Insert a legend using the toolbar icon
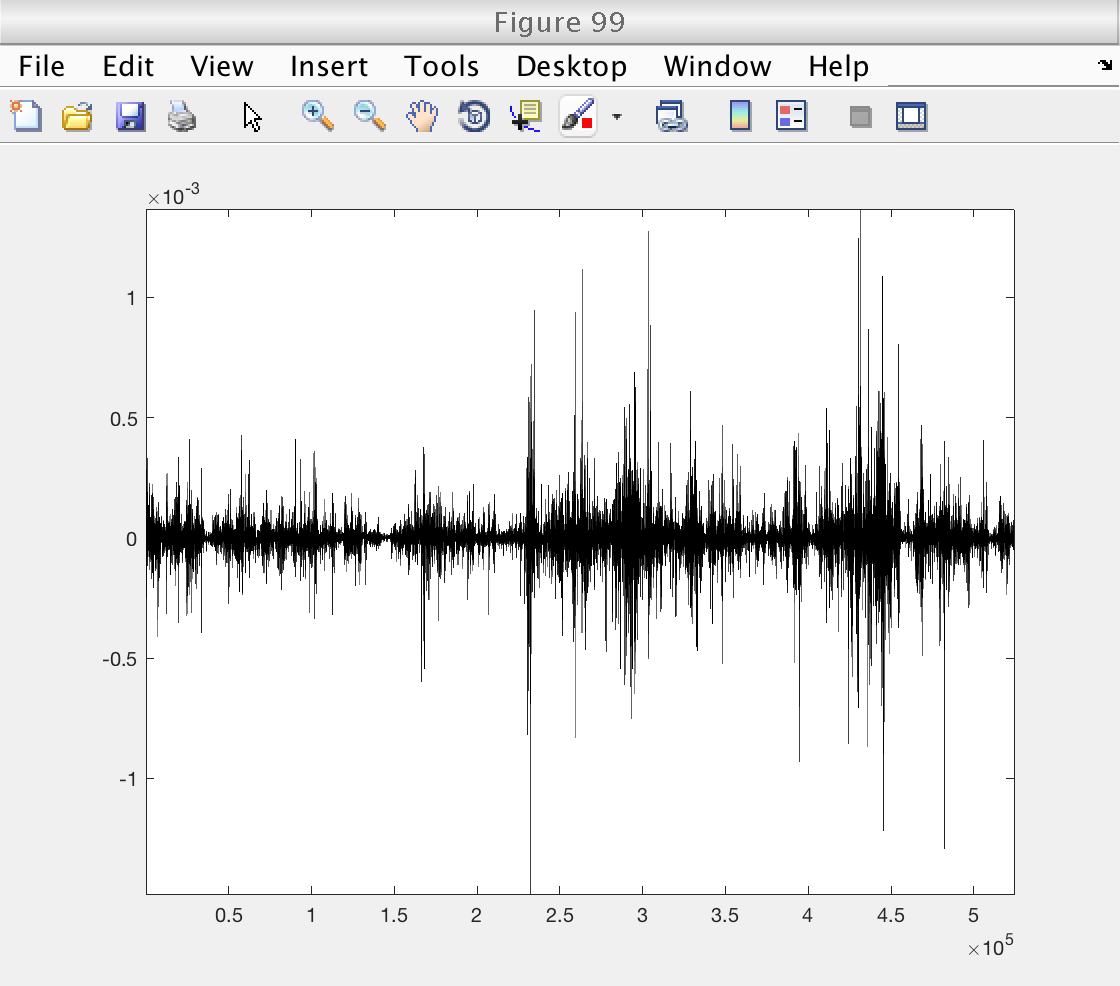1120x986 pixels. click(x=791, y=116)
